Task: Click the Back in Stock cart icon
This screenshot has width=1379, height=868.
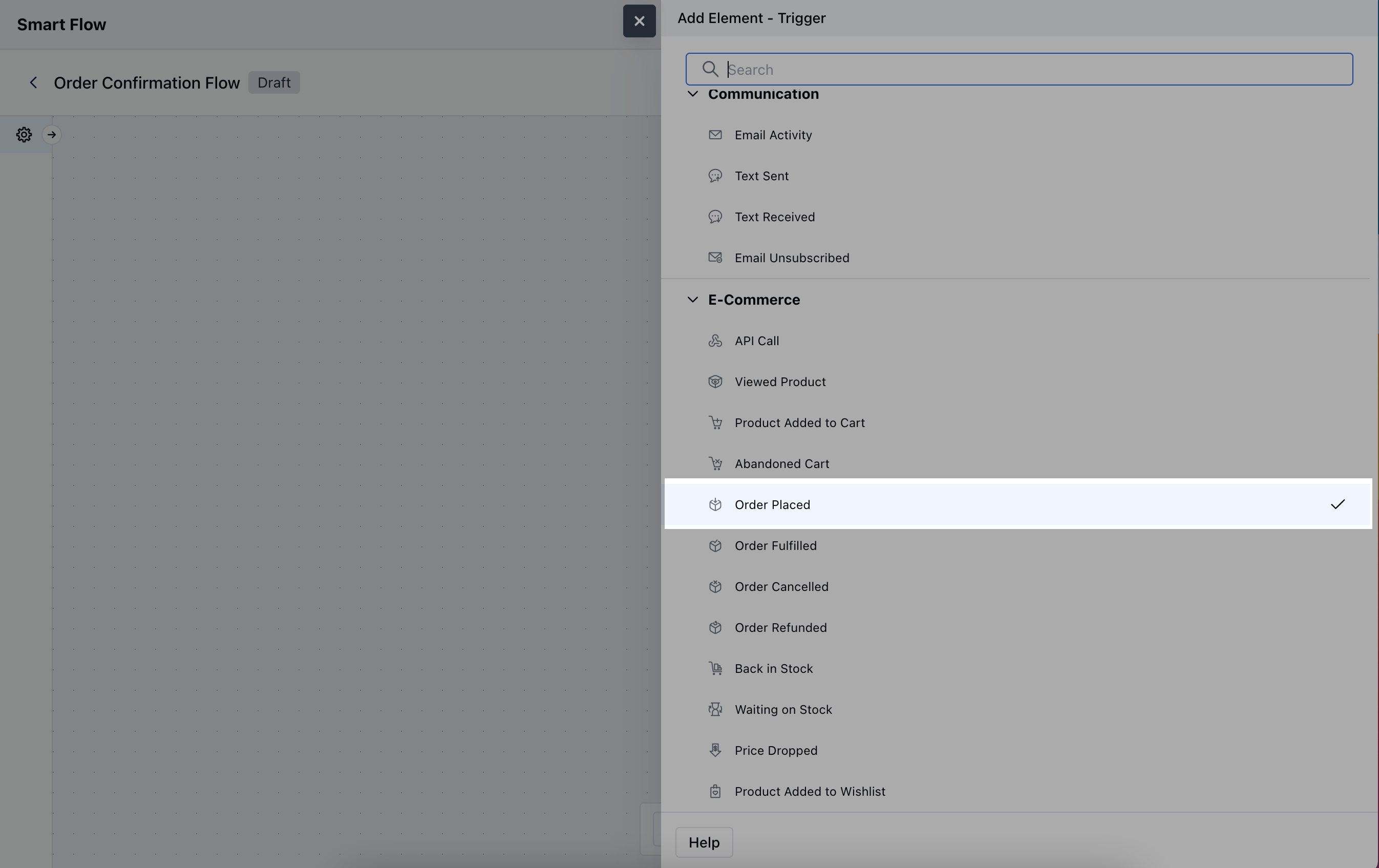Action: click(x=715, y=669)
